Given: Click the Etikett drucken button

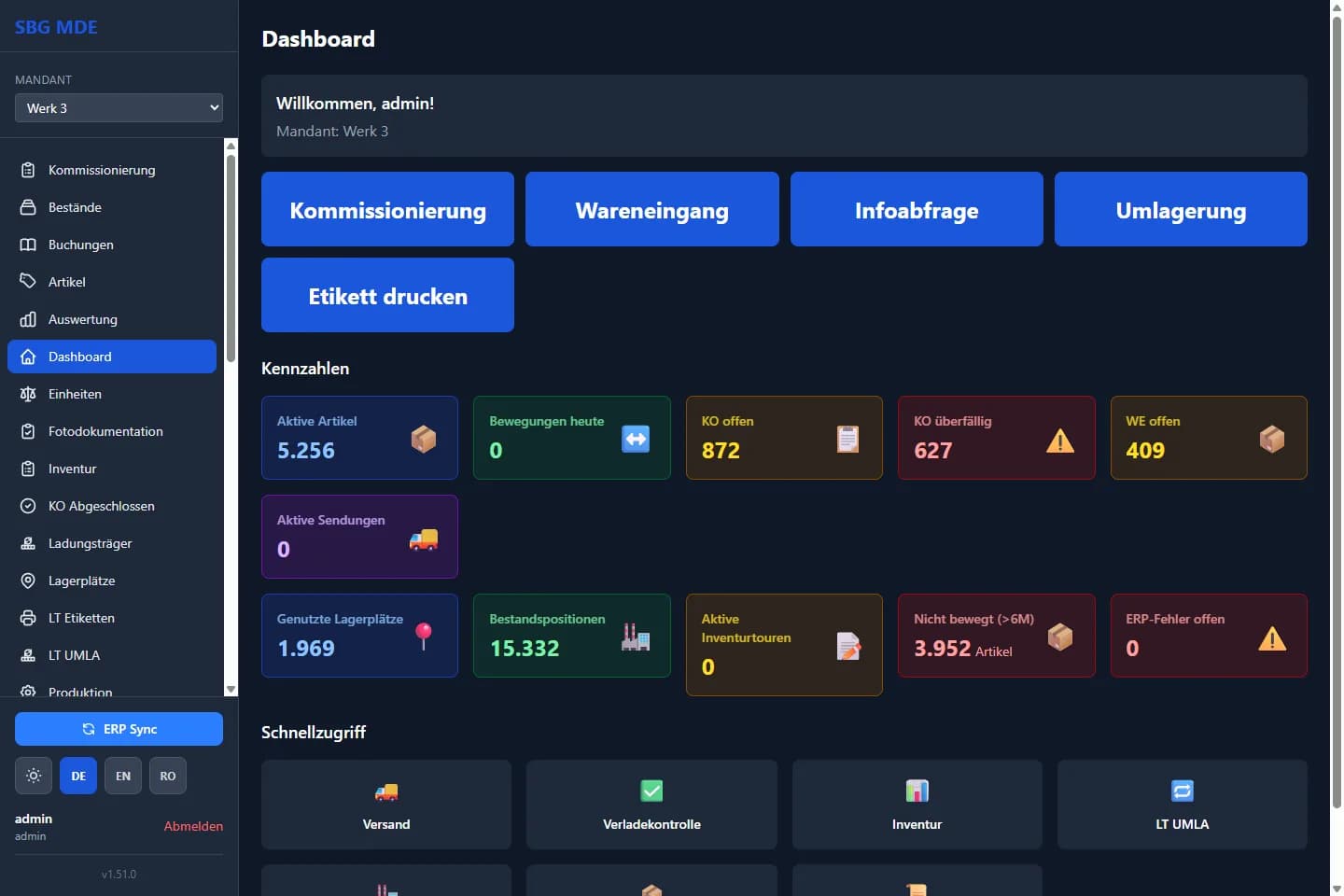Looking at the screenshot, I should (387, 295).
